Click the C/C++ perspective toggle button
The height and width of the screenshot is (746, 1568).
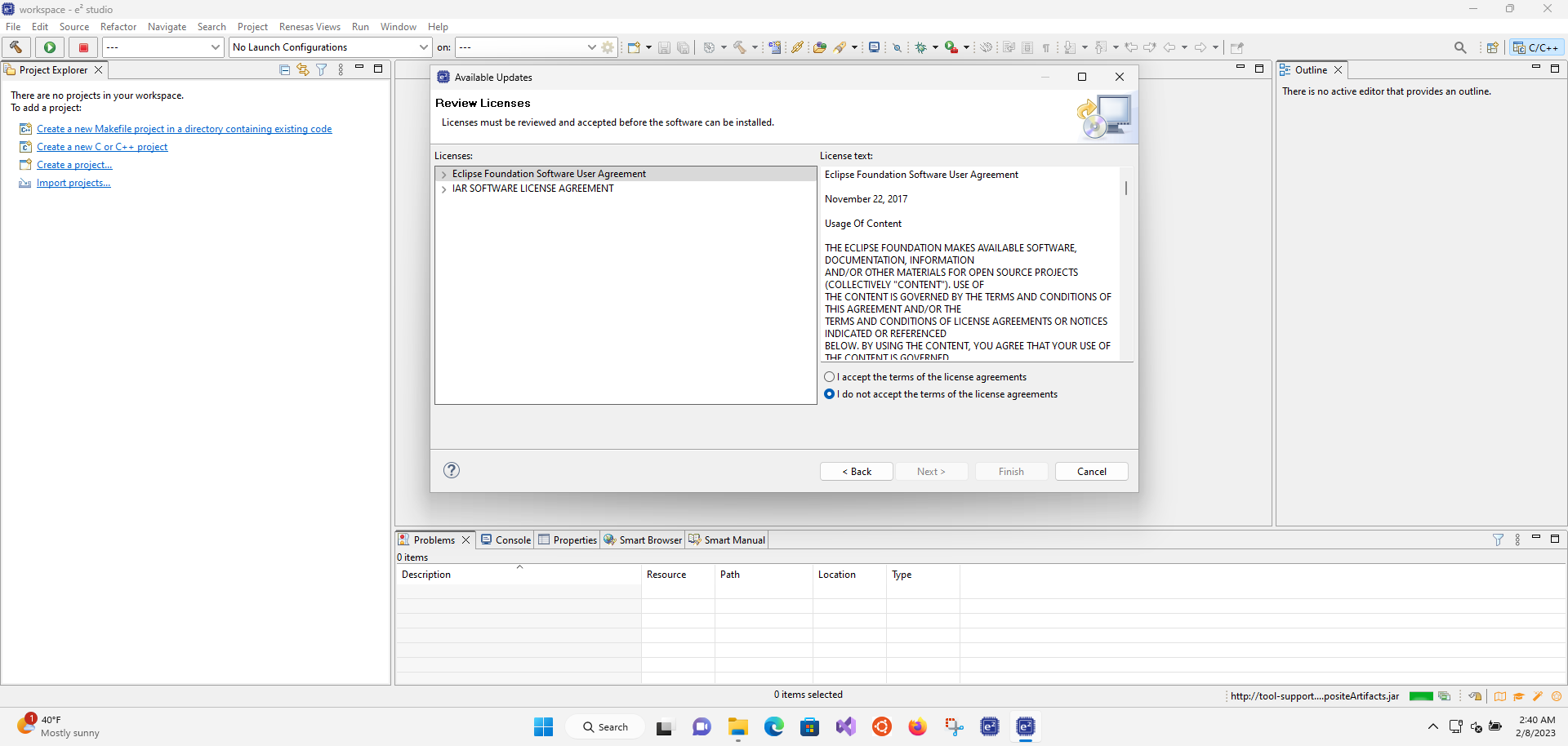tap(1537, 47)
